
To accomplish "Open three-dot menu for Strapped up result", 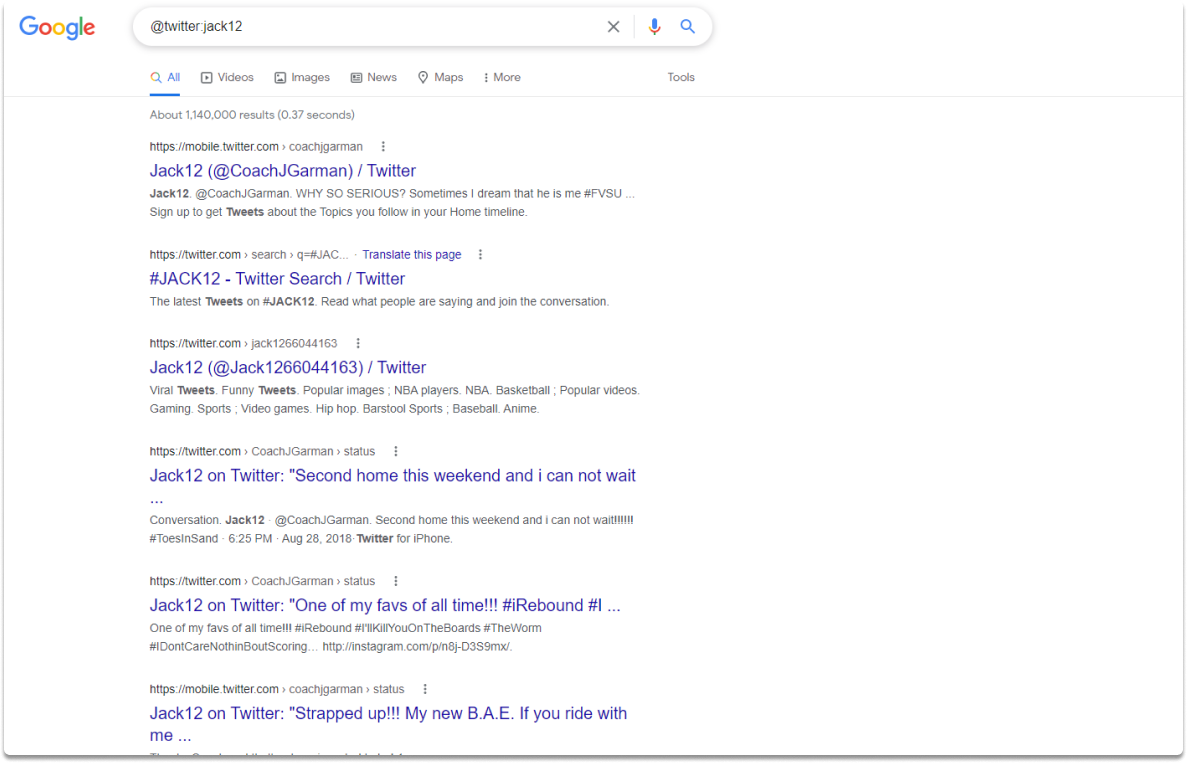I will pos(425,689).
